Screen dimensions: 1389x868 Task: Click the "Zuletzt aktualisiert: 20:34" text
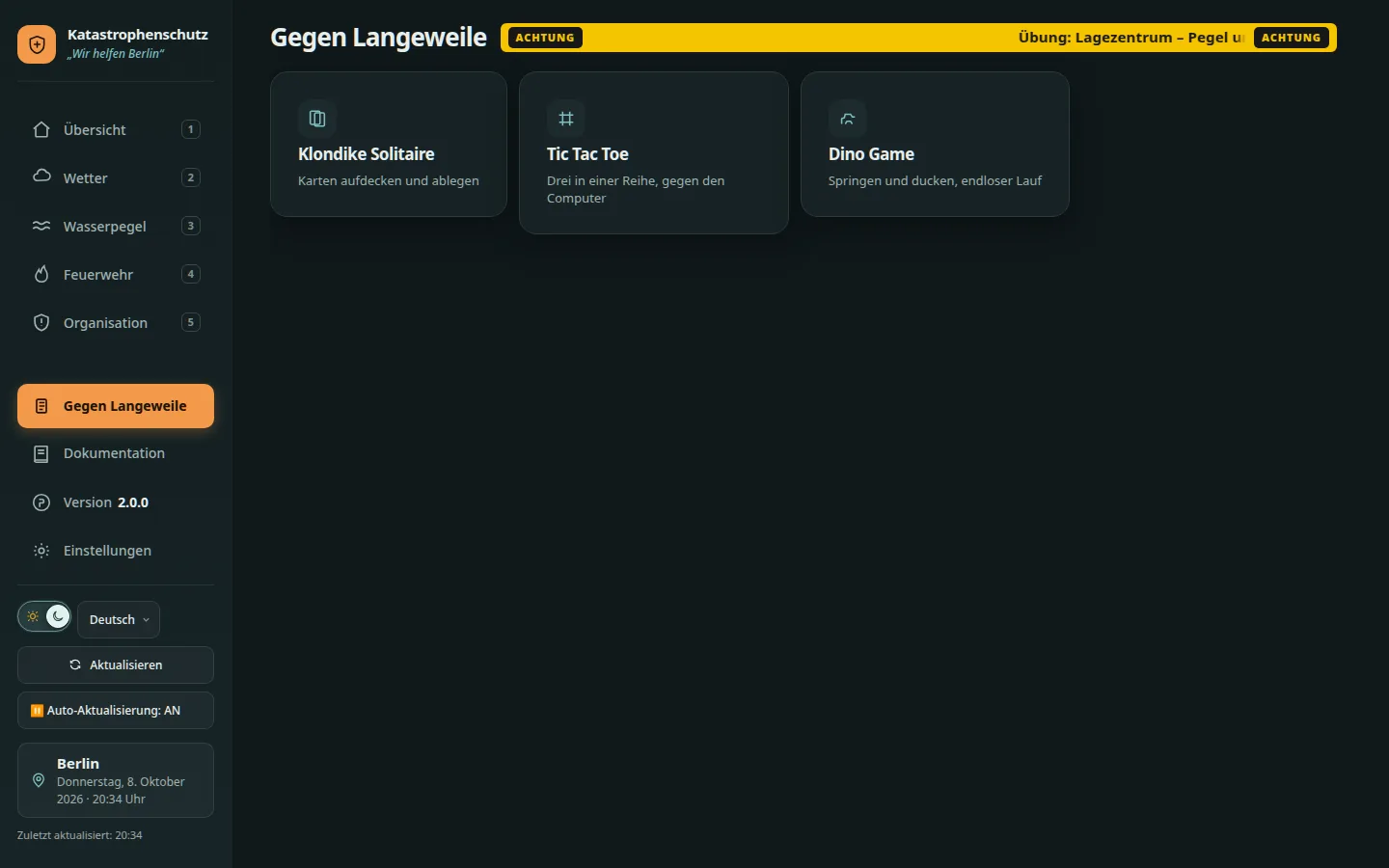(x=80, y=835)
